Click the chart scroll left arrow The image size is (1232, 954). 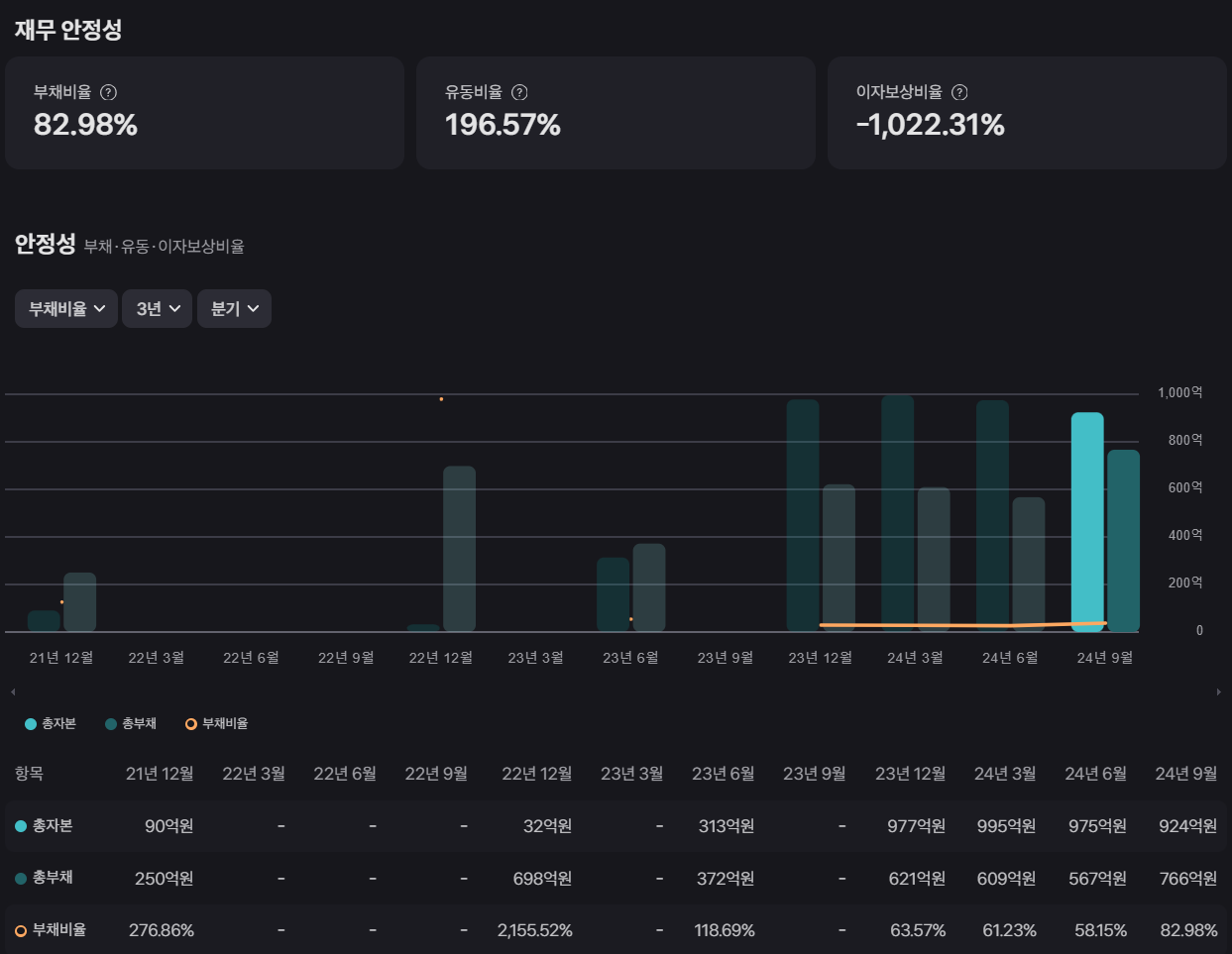point(13,691)
